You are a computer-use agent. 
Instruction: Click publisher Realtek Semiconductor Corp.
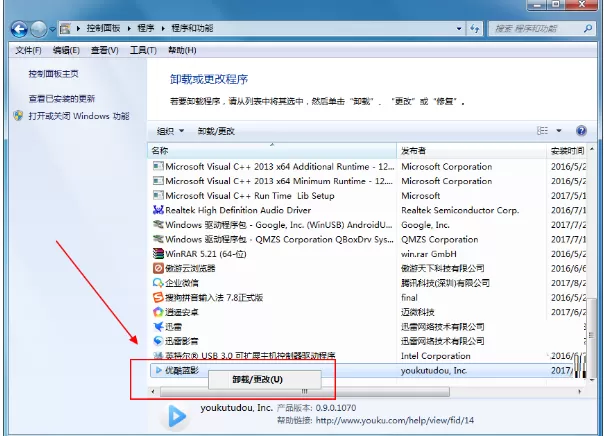(x=460, y=210)
